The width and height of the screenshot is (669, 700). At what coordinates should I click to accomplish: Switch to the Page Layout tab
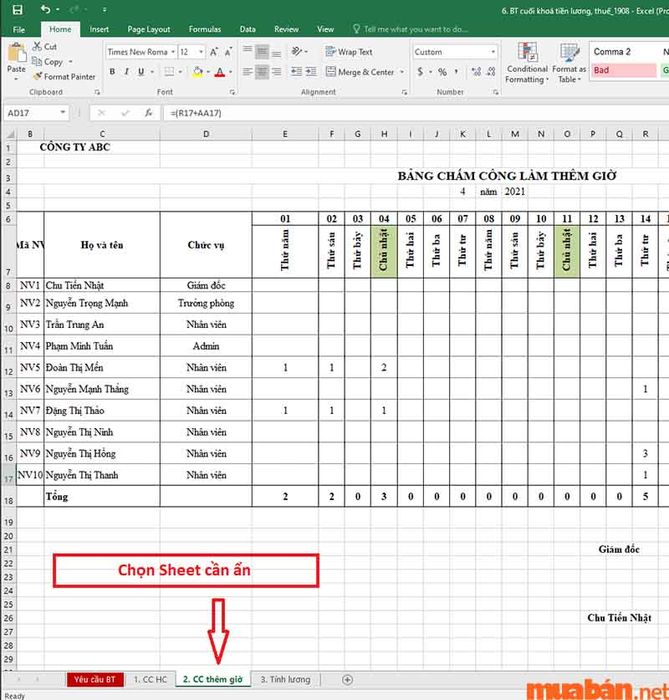point(149,29)
